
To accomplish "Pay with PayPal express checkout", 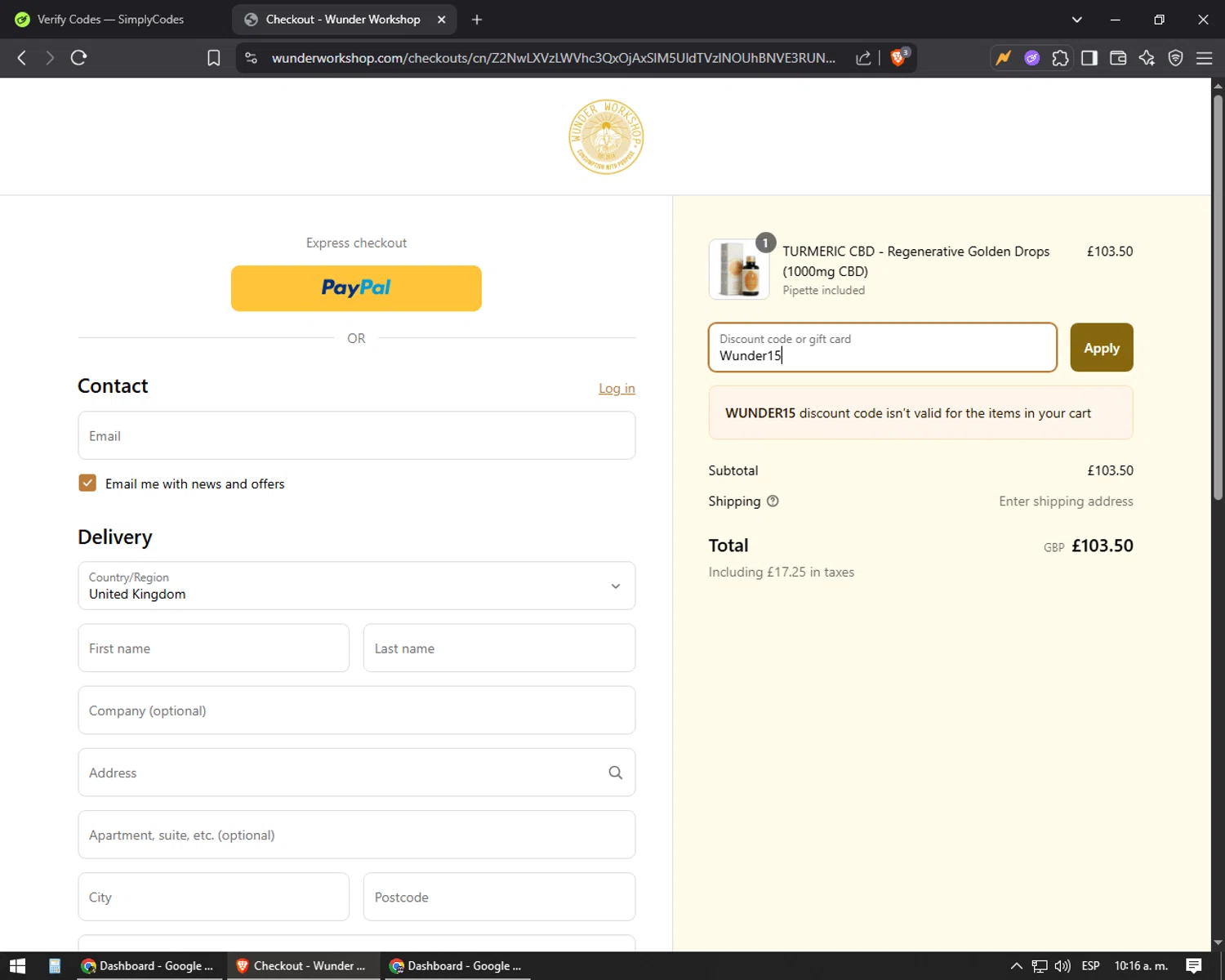I will [356, 288].
